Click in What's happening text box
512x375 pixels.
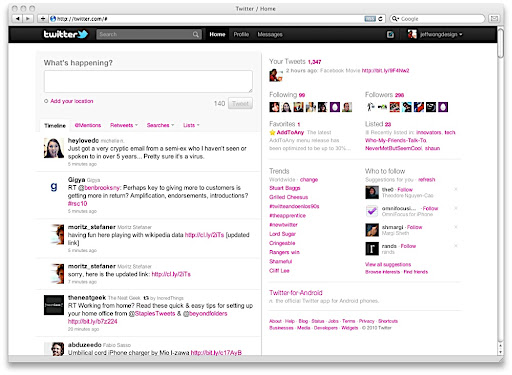[x=148, y=81]
